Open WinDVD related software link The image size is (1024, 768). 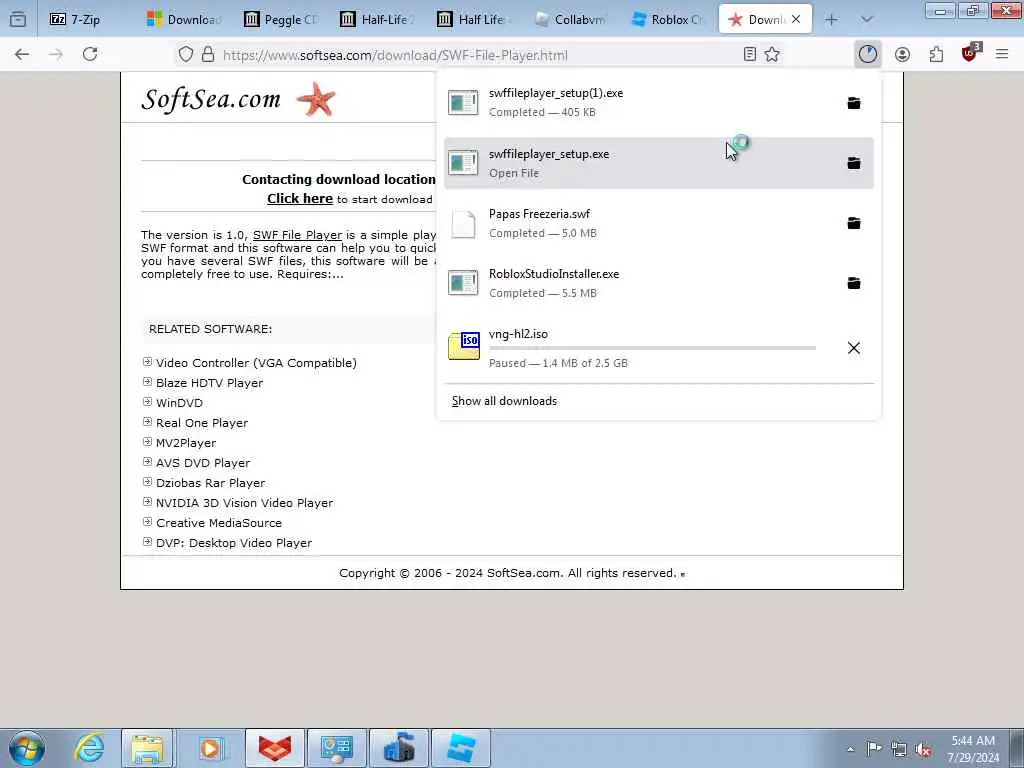pyautogui.click(x=179, y=403)
